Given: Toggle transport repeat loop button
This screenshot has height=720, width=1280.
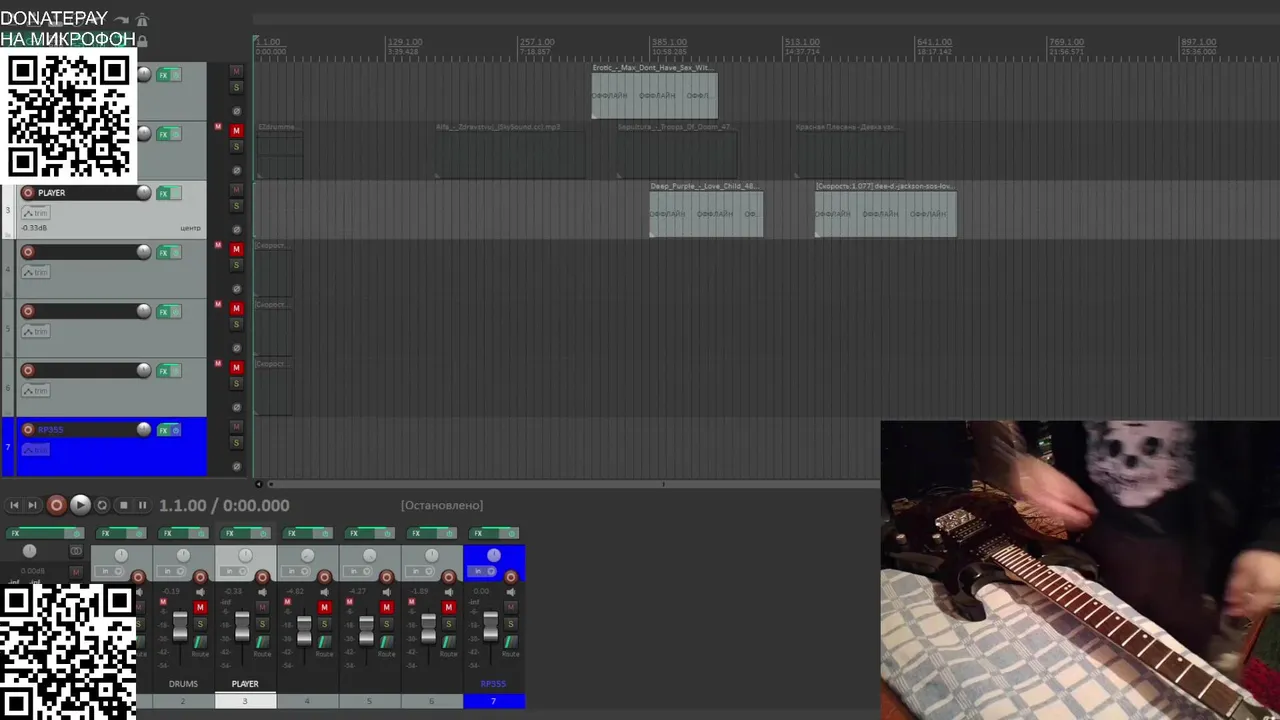Looking at the screenshot, I should tap(102, 506).
